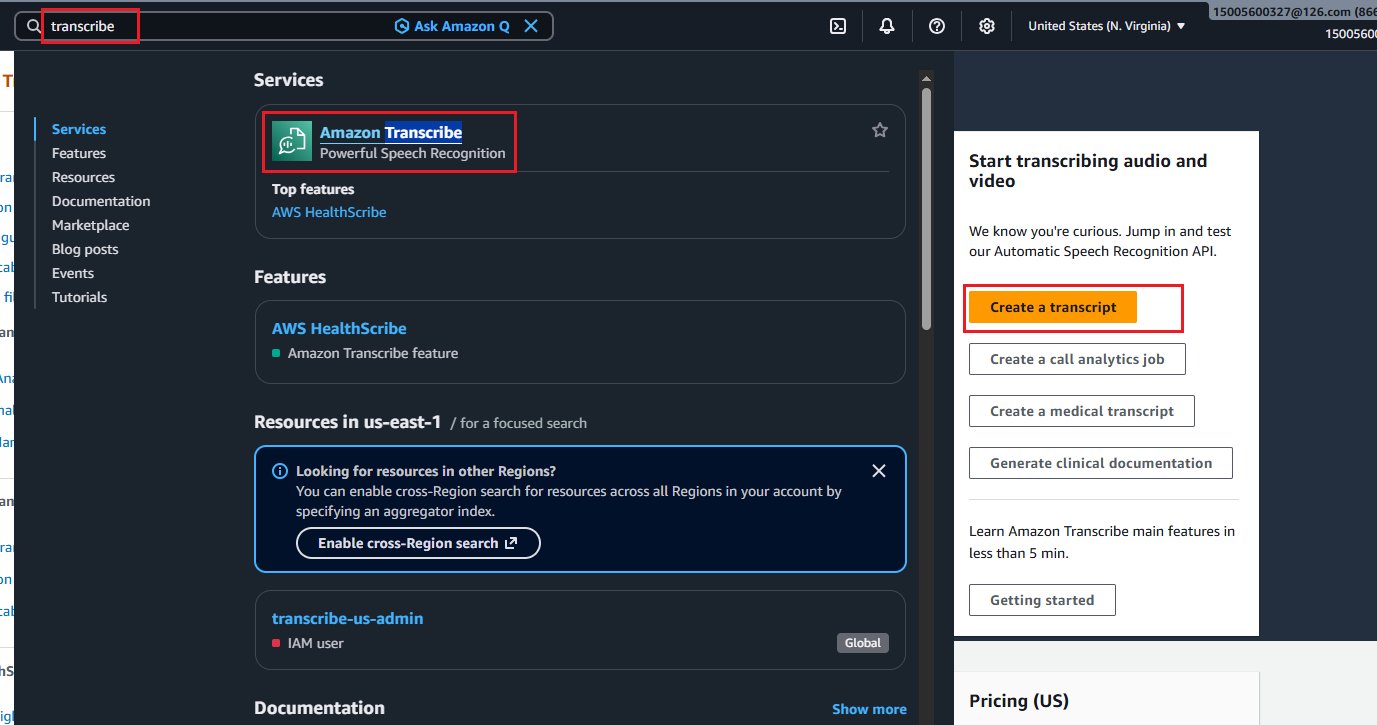Click Create a medical transcript button
This screenshot has width=1377, height=725.
pos(1082,411)
